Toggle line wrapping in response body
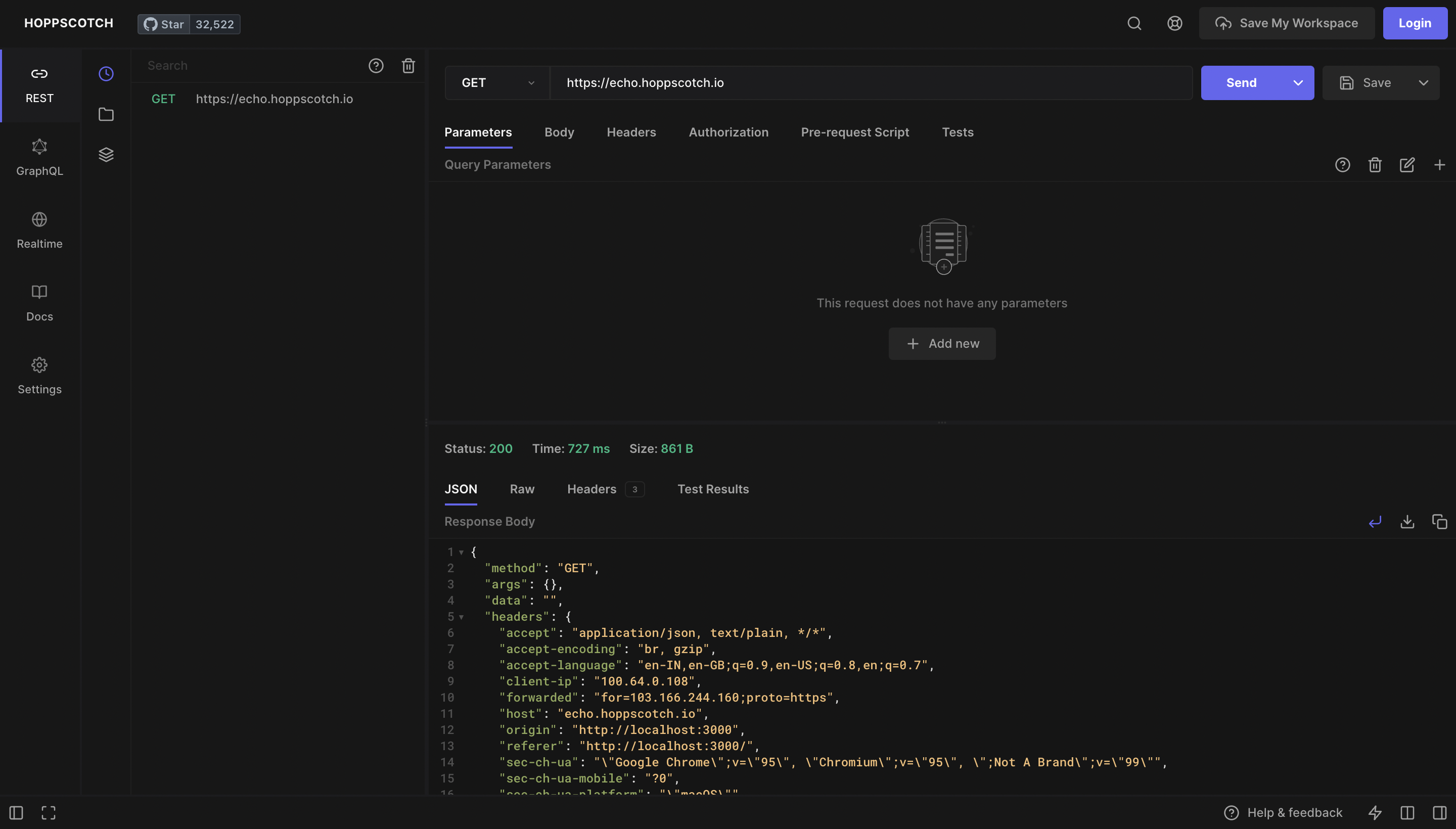 1375,522
